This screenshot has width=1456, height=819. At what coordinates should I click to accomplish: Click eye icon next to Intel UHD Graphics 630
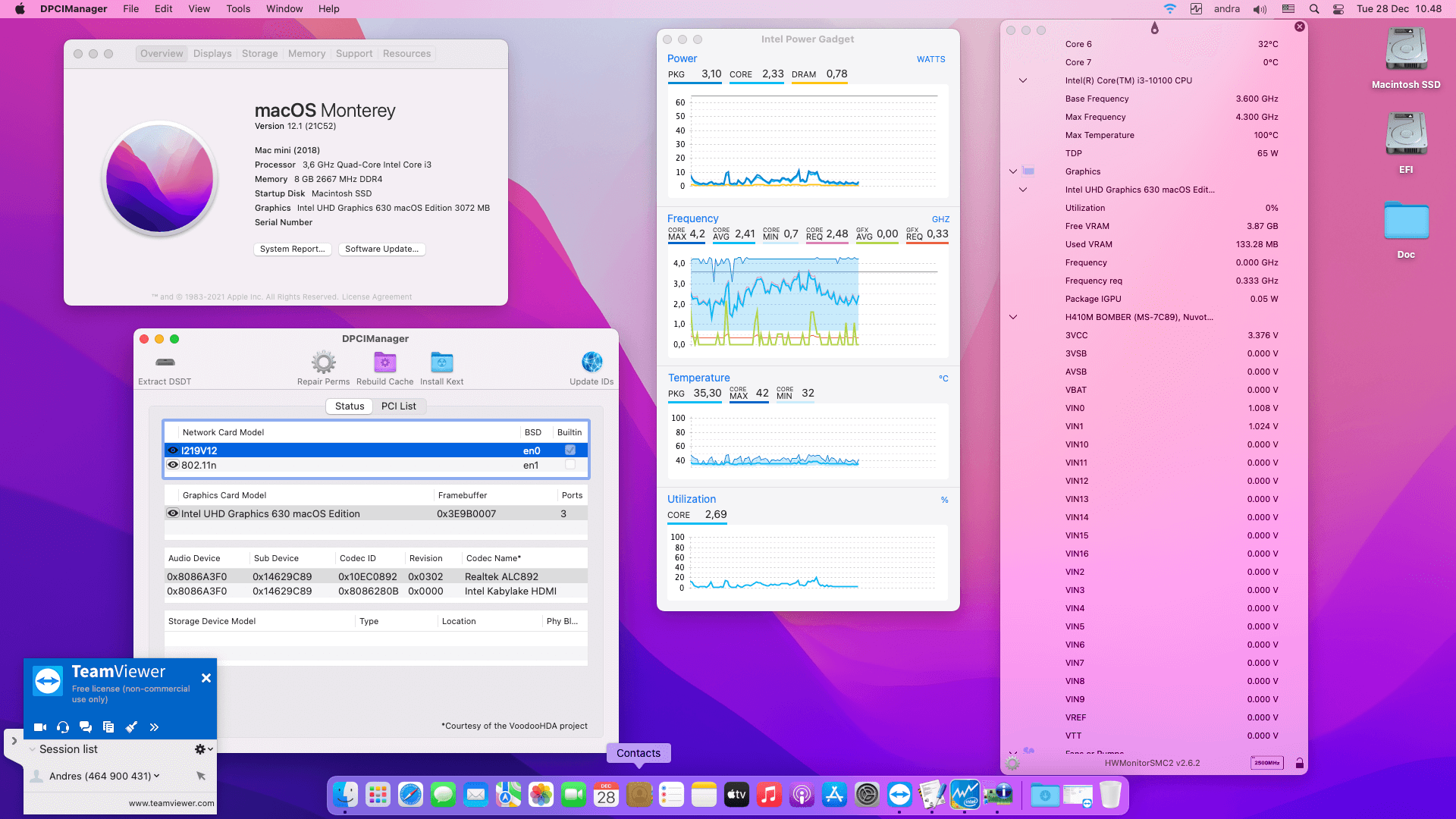tap(173, 513)
